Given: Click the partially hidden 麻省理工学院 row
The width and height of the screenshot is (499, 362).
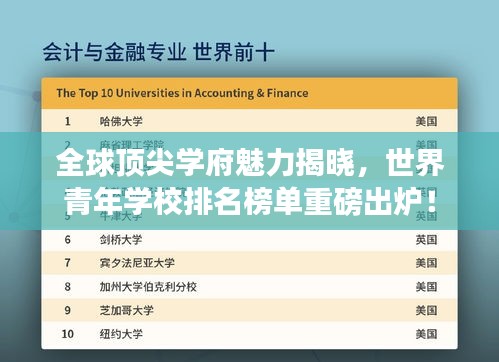Looking at the screenshot, I should click(249, 144).
